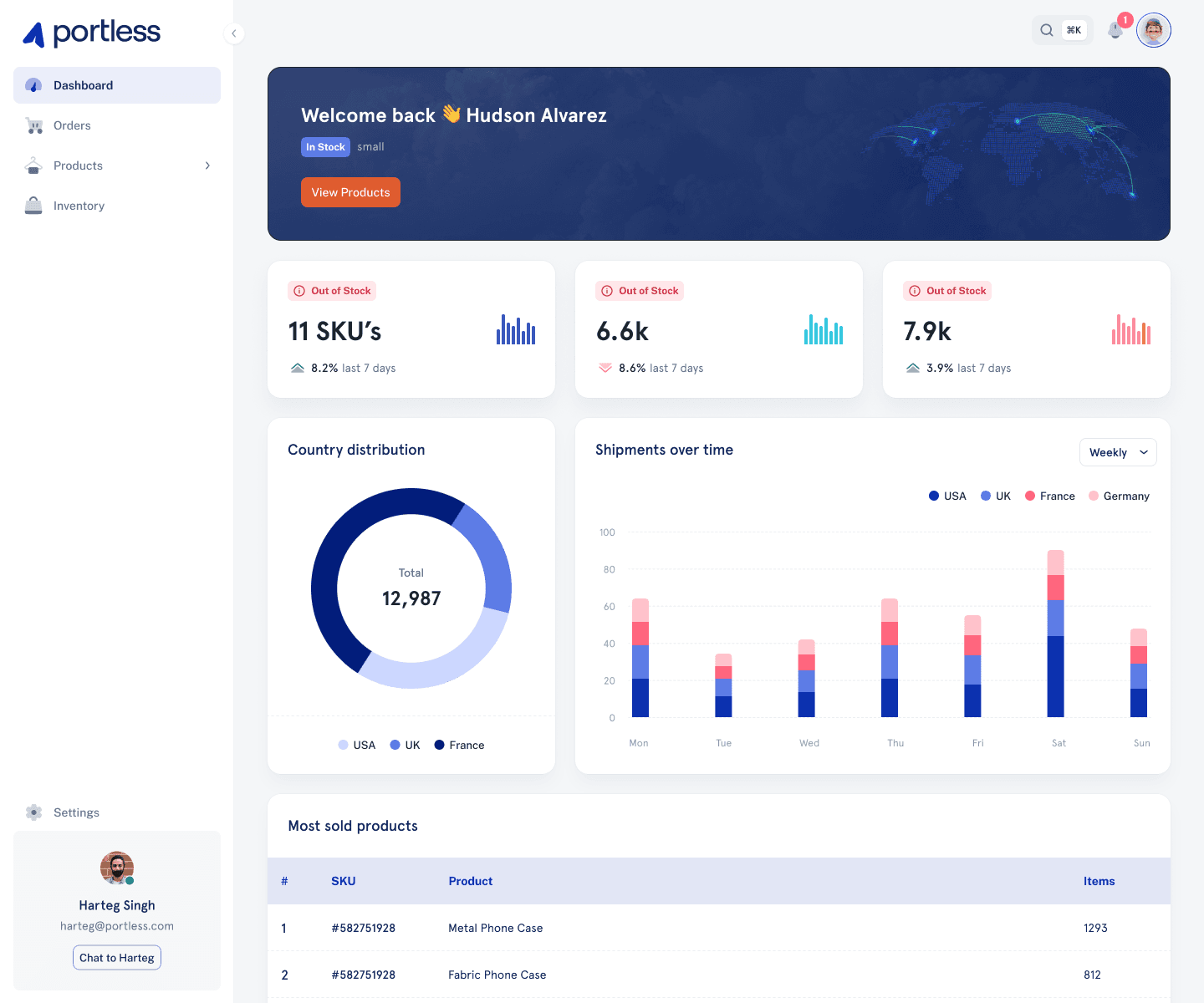Open notifications bell
Viewport: 1204px width, 1003px height.
coord(1115,30)
